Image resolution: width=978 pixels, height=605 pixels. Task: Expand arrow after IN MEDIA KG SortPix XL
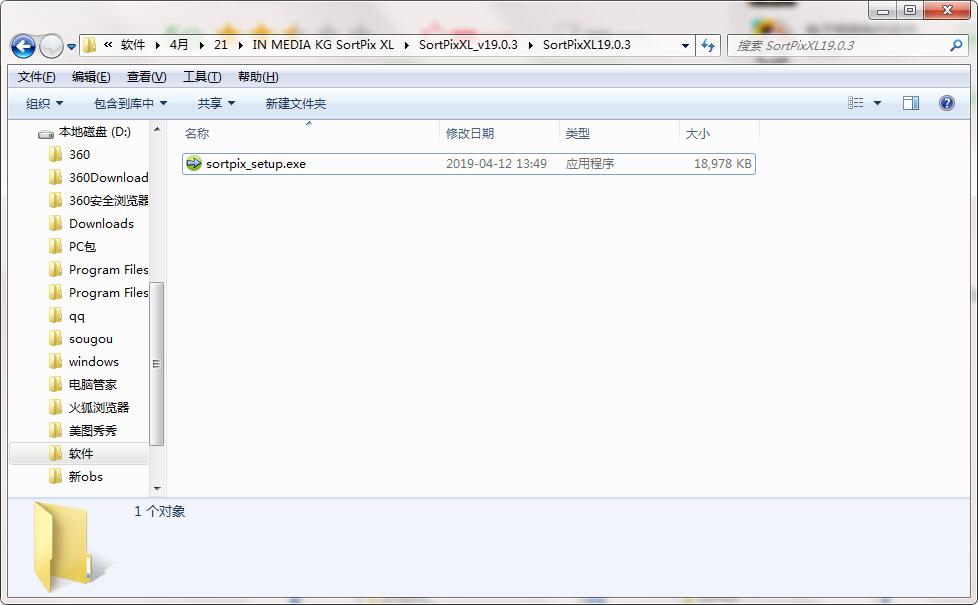[x=406, y=46]
